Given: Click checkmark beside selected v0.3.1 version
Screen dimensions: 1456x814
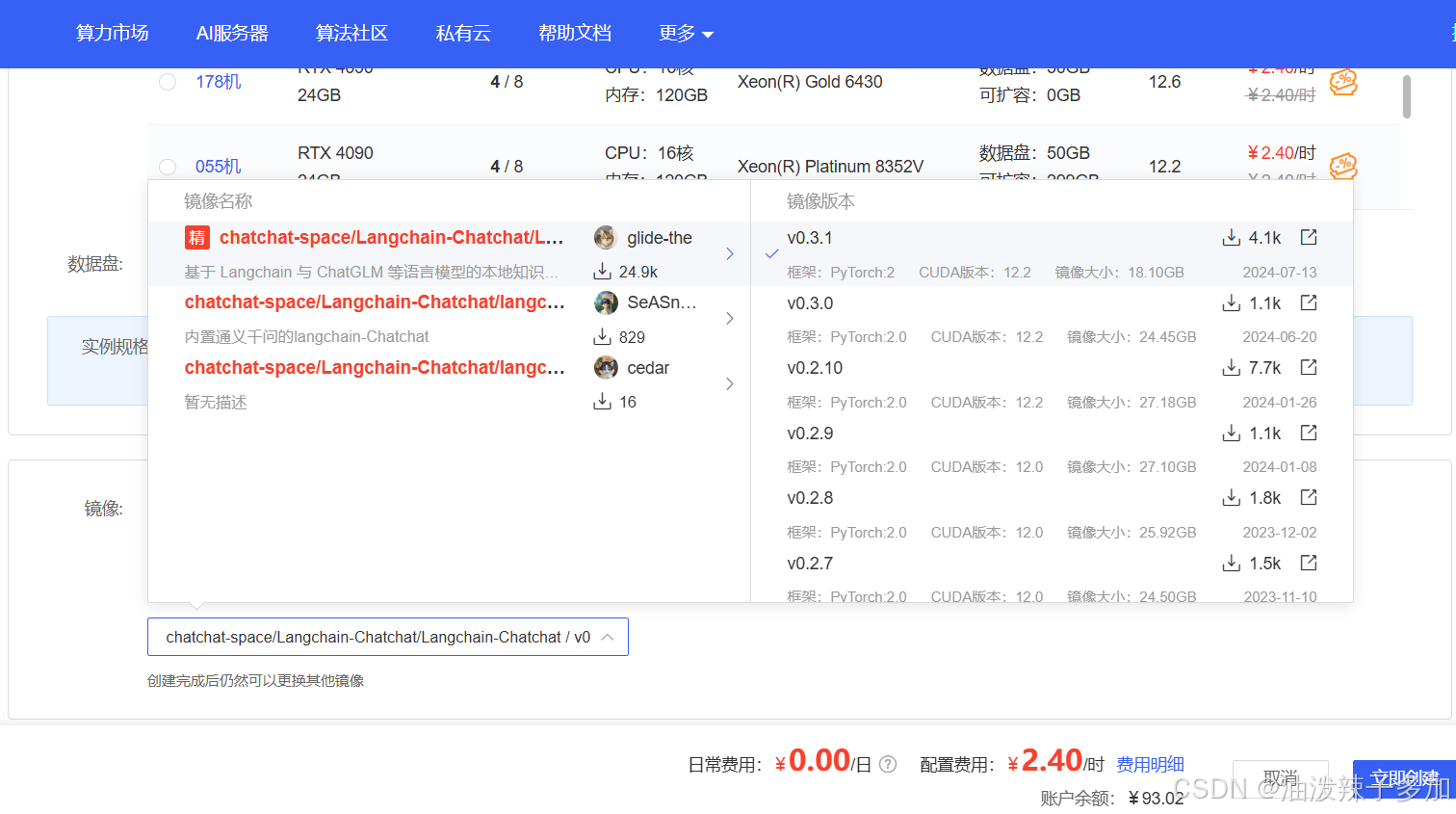Looking at the screenshot, I should tap(771, 254).
